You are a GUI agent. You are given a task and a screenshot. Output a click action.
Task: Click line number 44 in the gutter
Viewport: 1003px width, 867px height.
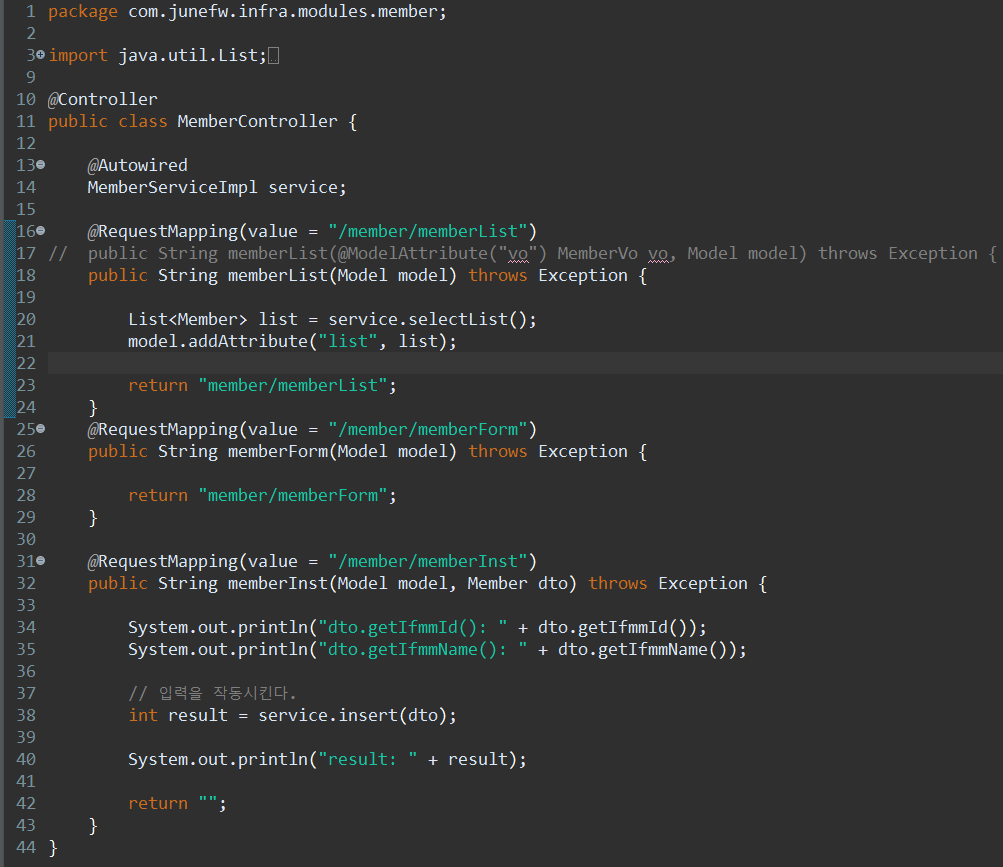(x=26, y=847)
